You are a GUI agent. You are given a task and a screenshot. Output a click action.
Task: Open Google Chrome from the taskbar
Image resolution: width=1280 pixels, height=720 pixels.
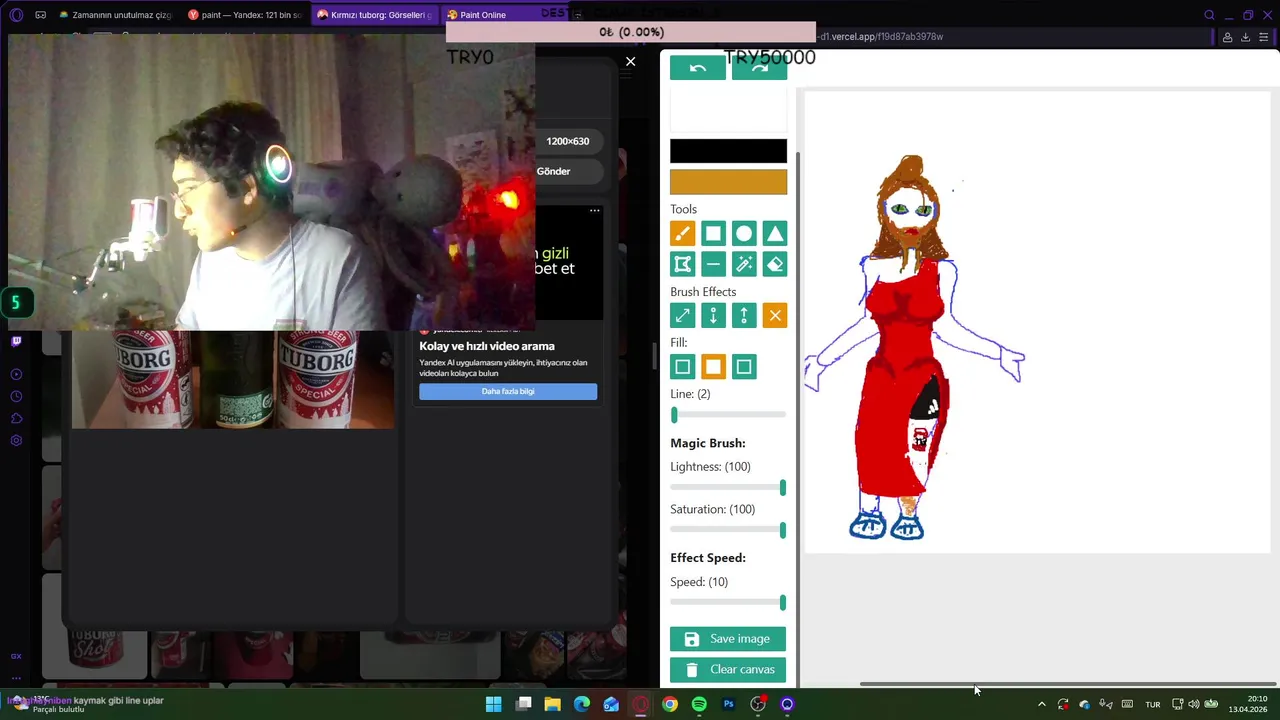[x=670, y=704]
